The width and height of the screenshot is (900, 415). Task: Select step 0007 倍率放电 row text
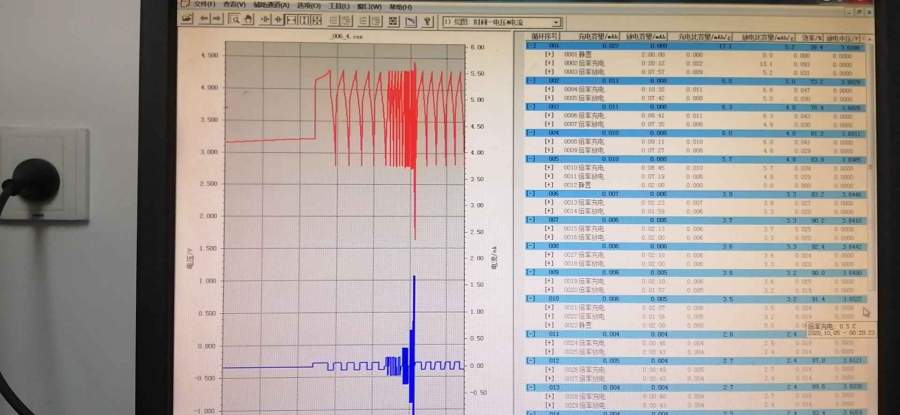[x=584, y=124]
